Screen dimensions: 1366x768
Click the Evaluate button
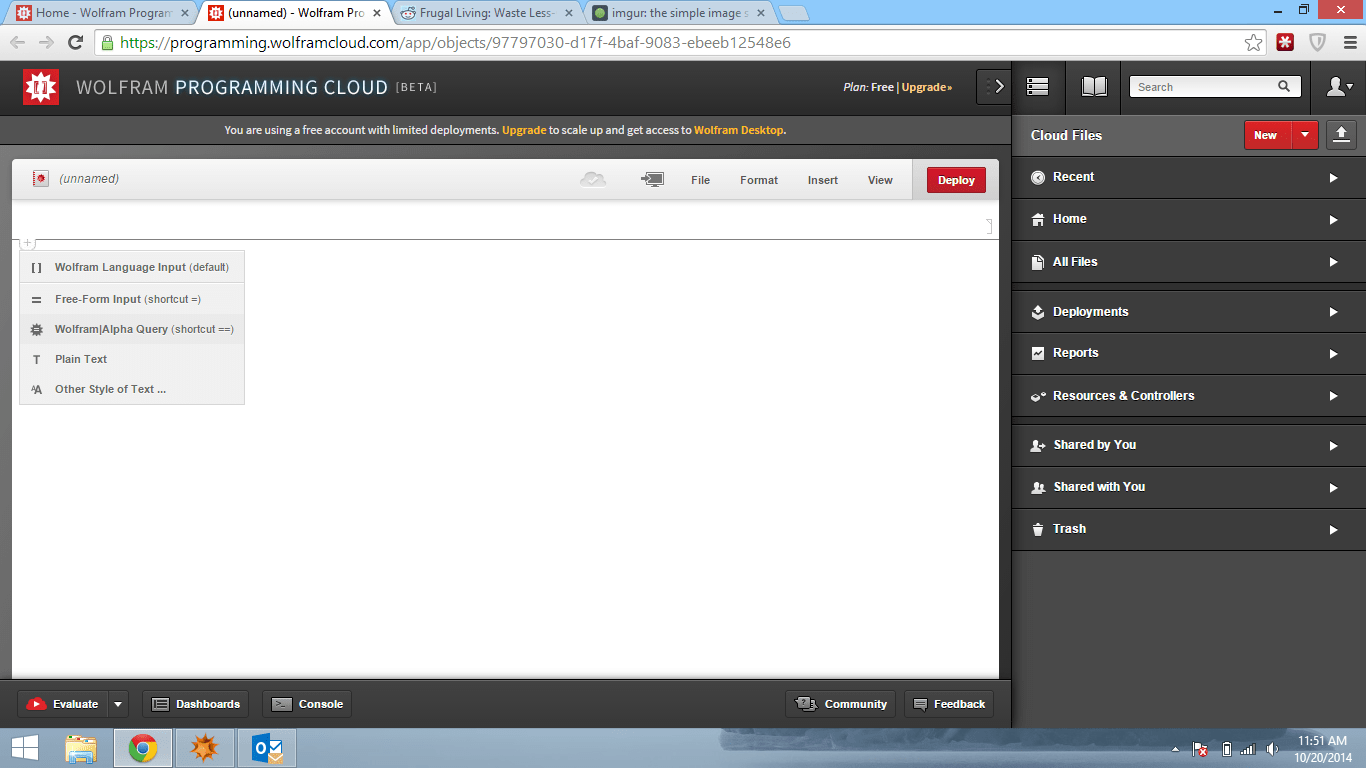coord(63,704)
